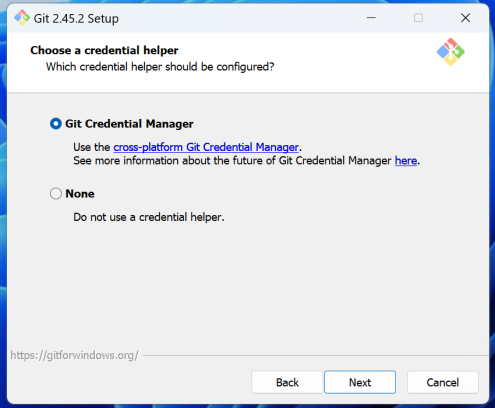Minimize the Git Setup window

click(371, 18)
